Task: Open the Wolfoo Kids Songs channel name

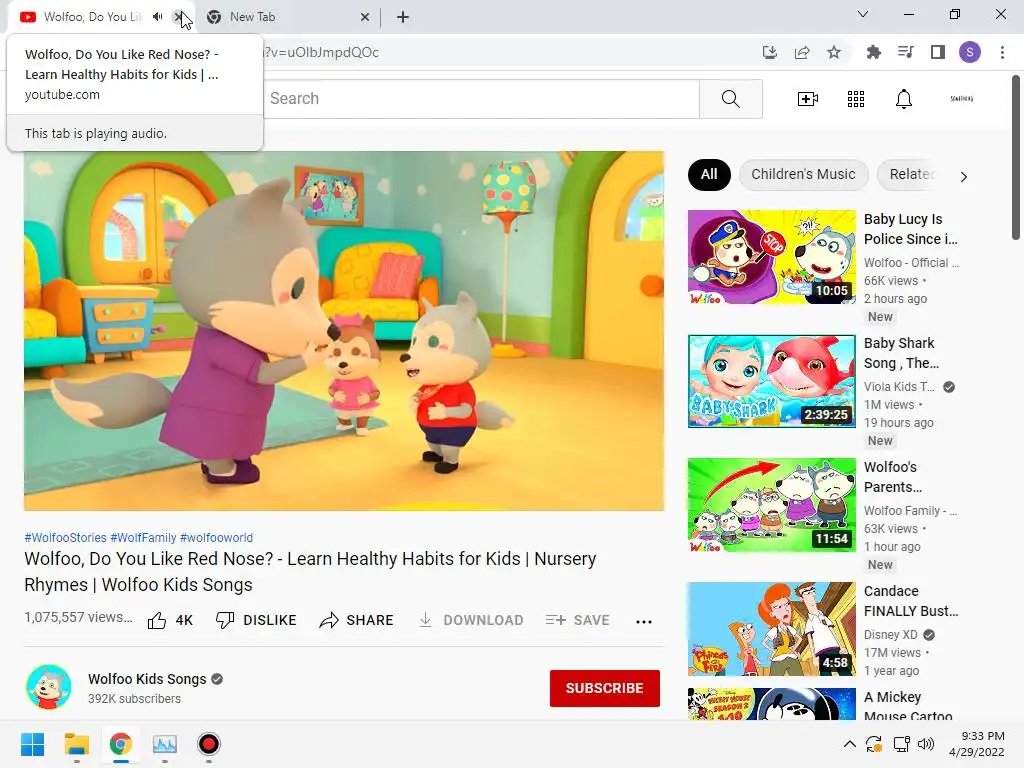Action: pos(147,679)
